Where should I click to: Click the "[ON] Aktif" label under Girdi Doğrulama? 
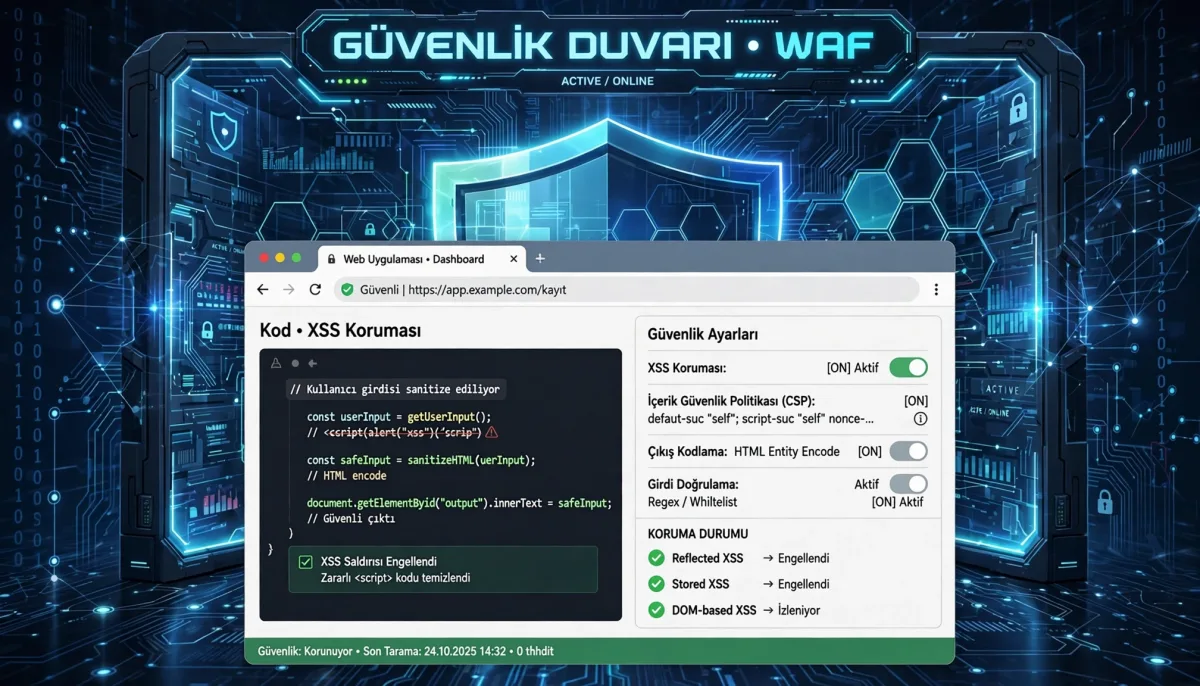897,502
